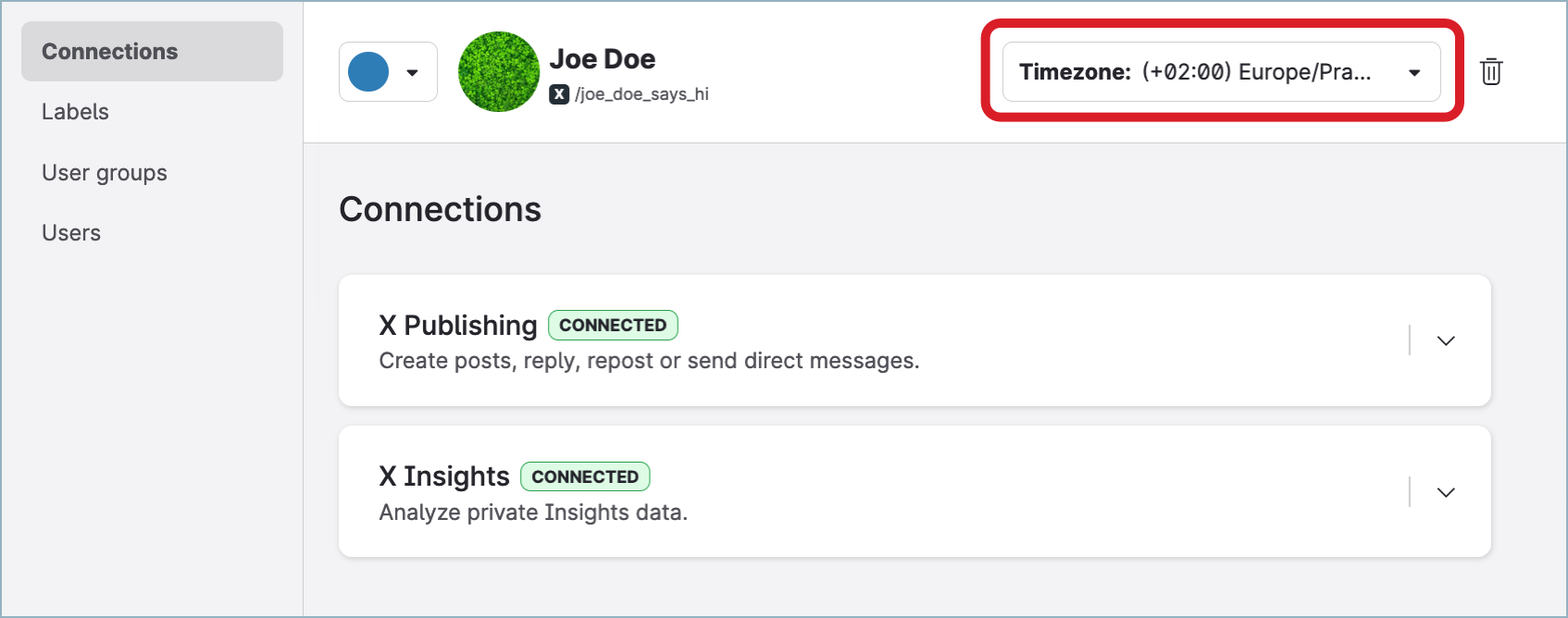
Task: Click the X Publishing title
Action: tap(458, 326)
